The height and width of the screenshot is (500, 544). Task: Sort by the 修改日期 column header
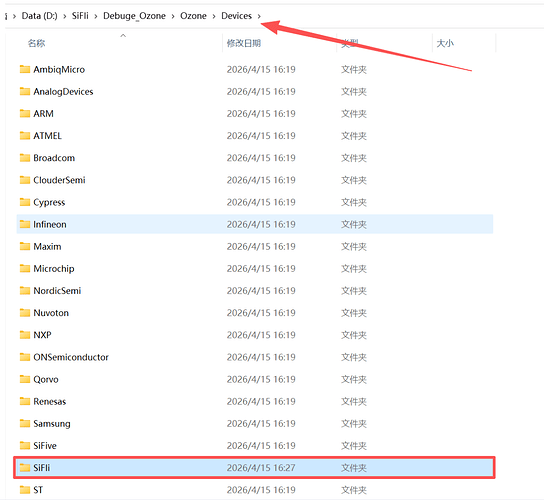tap(244, 43)
